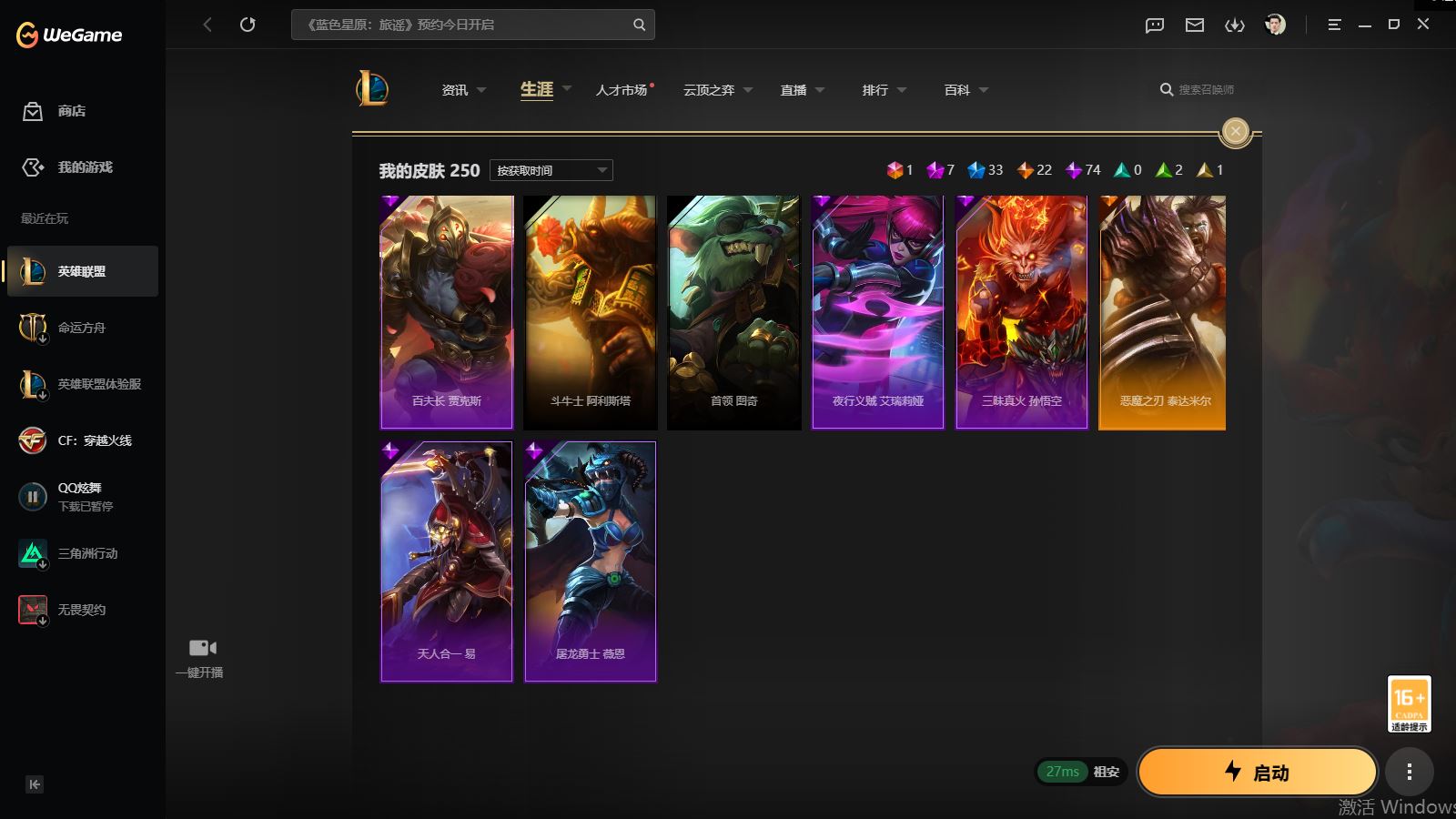Open the 云顶之弈 tab
Image resolution: width=1456 pixels, height=819 pixels.
coord(709,90)
